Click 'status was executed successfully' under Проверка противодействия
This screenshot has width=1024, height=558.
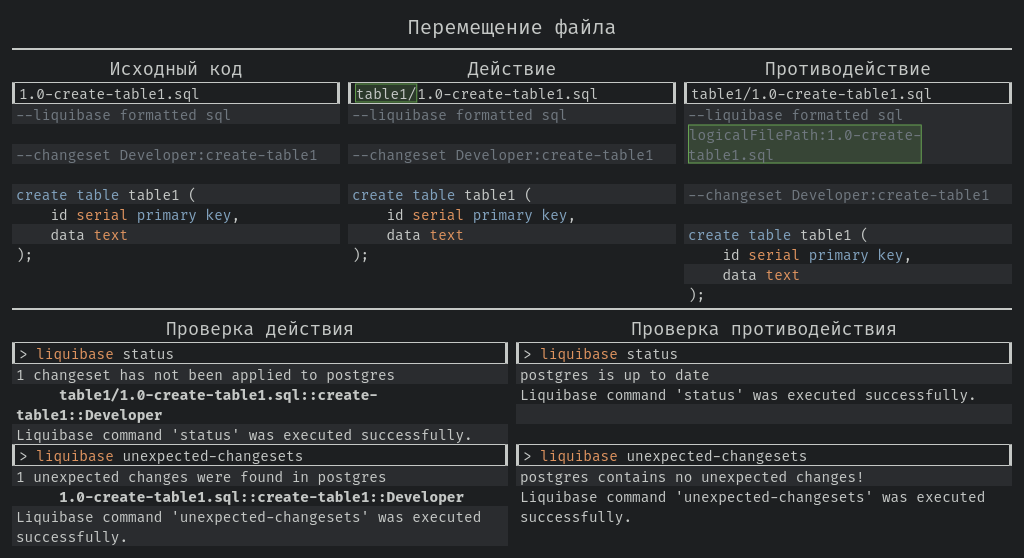pyautogui.click(x=748, y=395)
